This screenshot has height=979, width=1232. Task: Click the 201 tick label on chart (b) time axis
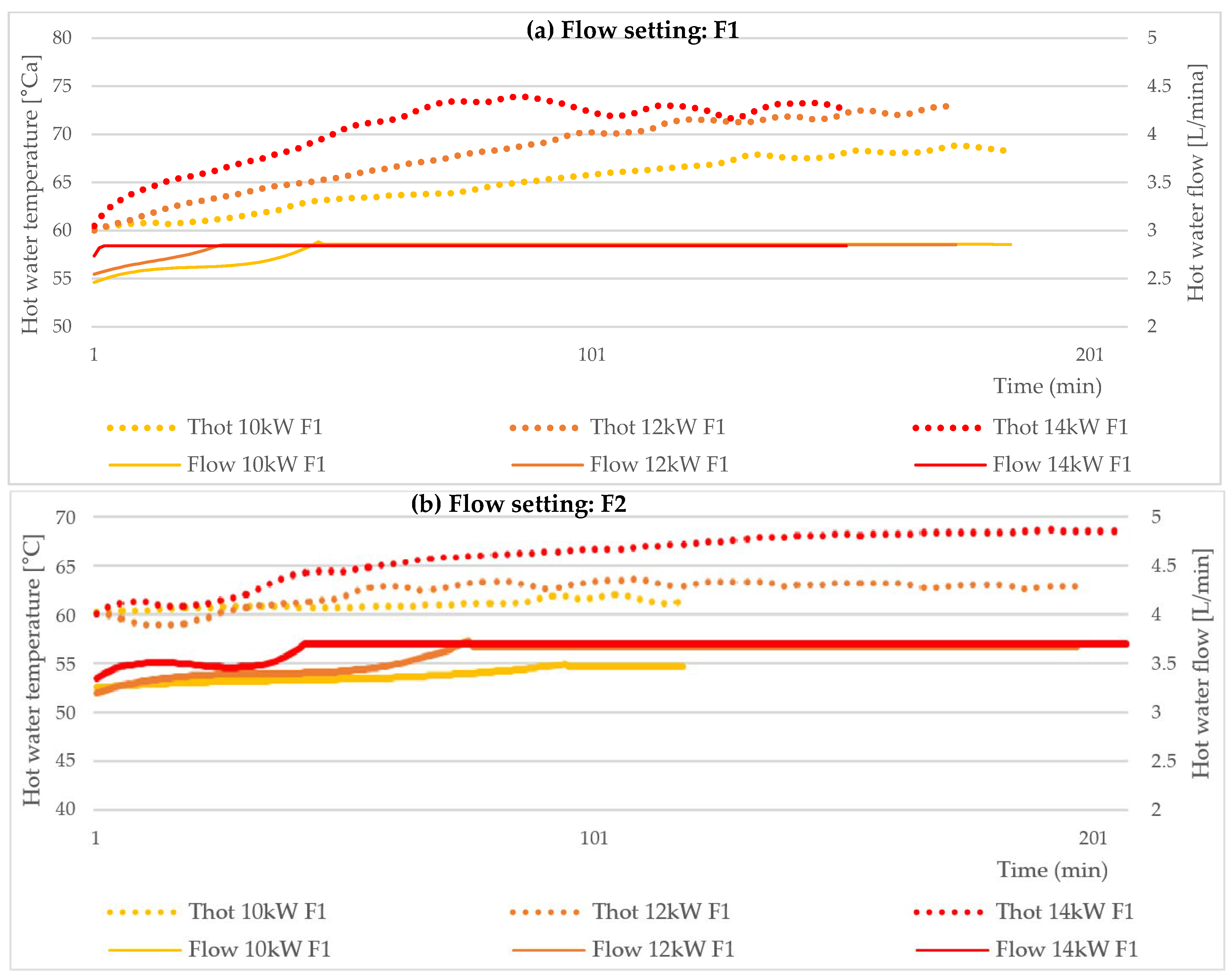(1092, 838)
